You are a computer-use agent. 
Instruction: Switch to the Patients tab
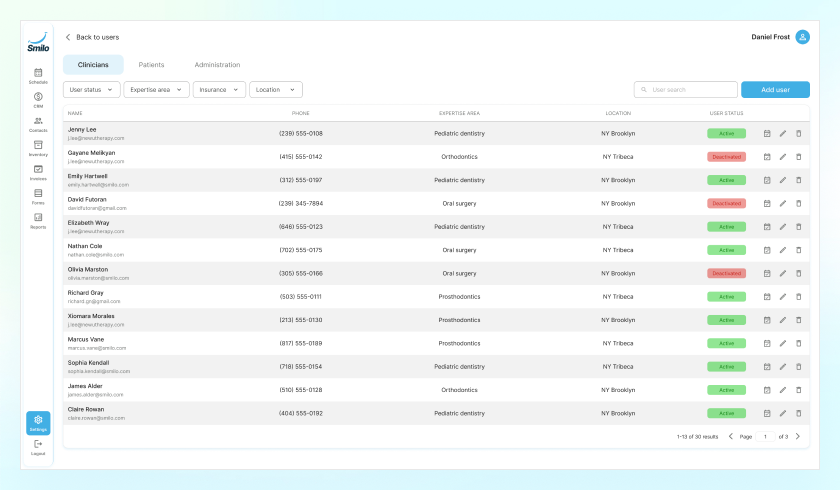152,65
